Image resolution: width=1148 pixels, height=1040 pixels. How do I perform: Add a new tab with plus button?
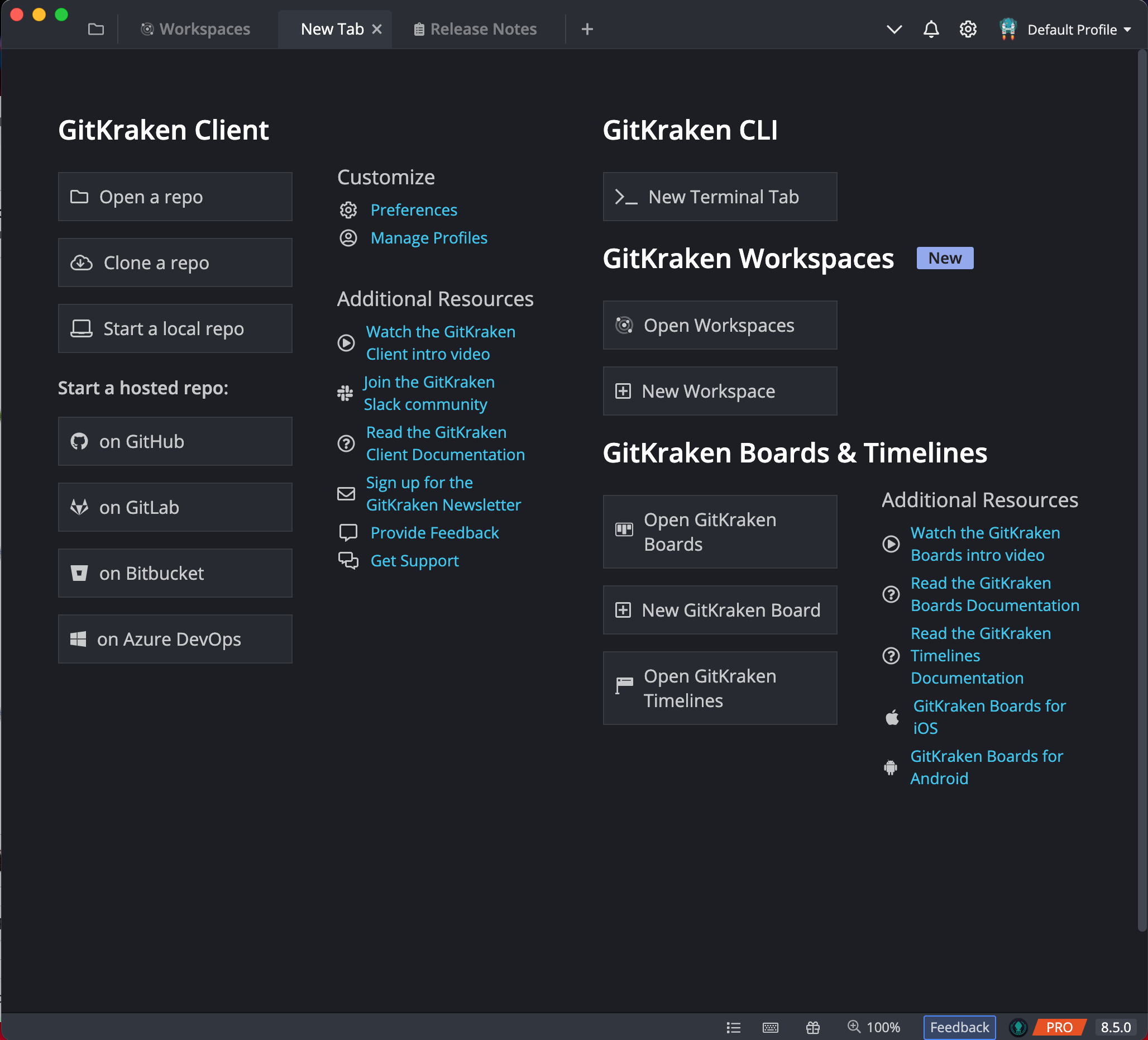tap(587, 29)
